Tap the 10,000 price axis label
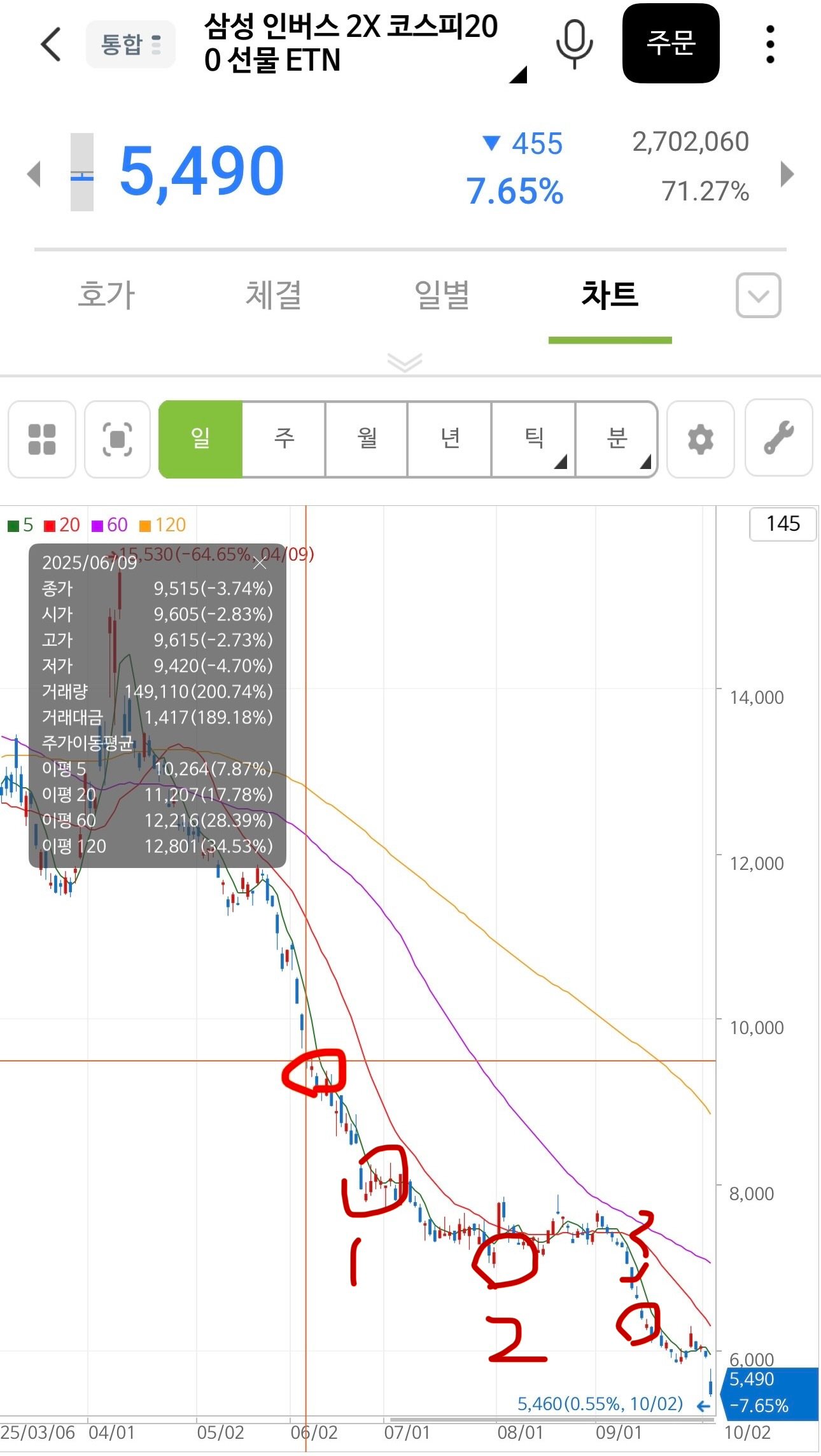 tap(757, 1028)
